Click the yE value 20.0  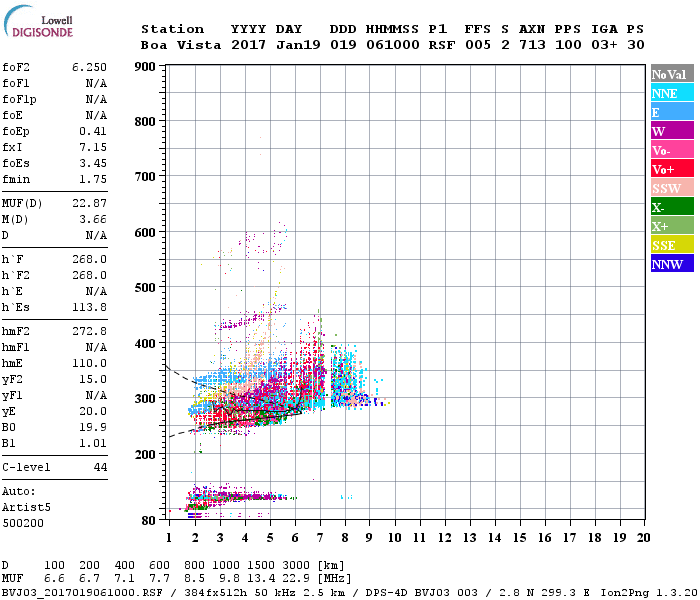click(93, 412)
